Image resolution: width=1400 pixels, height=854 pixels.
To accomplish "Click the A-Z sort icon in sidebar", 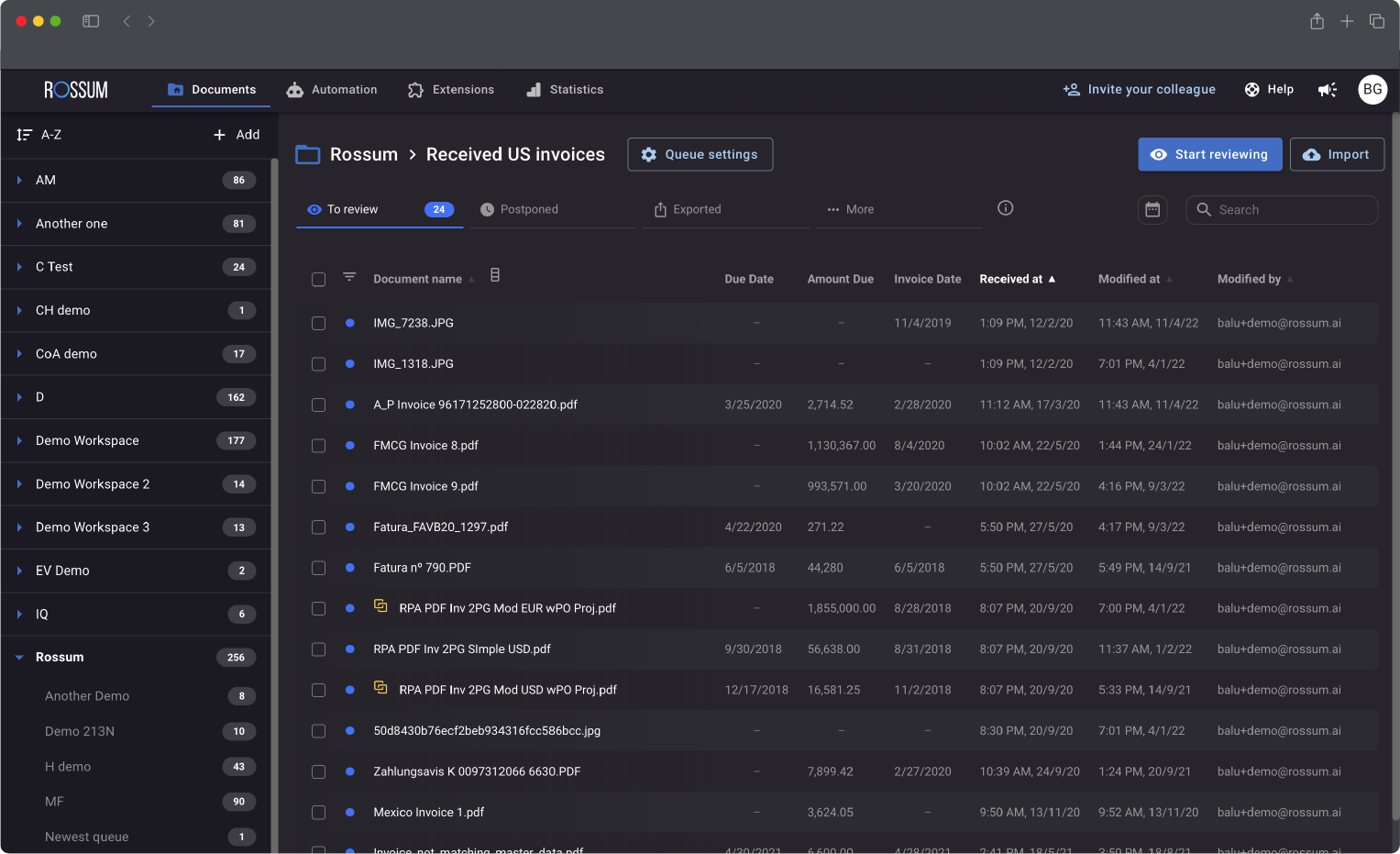I will [25, 135].
